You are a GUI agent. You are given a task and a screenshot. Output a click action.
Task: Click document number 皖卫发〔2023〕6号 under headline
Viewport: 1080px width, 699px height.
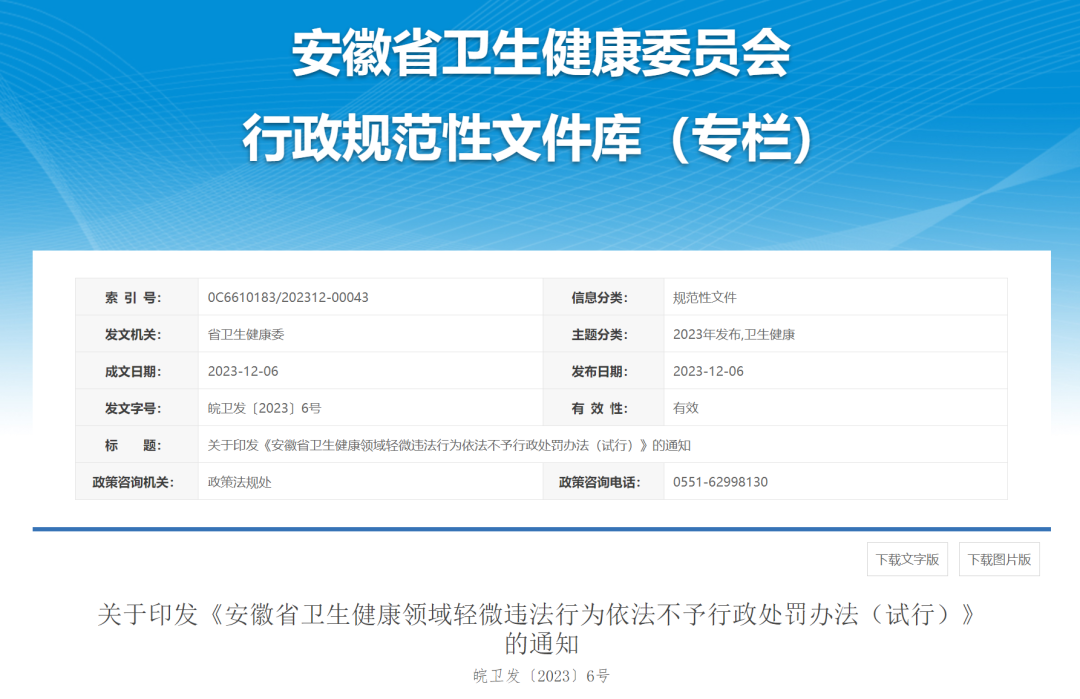click(x=541, y=676)
